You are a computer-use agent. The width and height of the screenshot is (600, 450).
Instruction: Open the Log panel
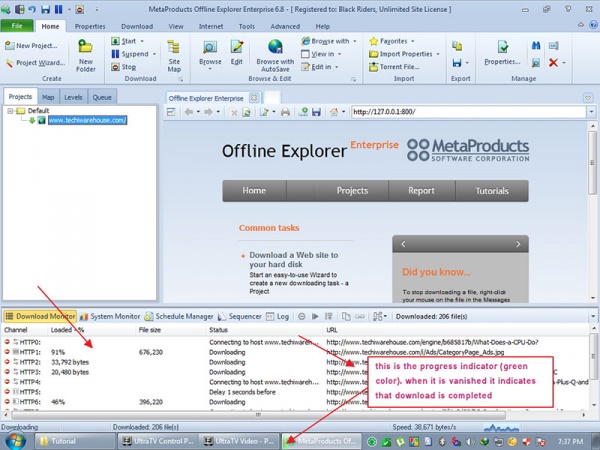point(277,316)
